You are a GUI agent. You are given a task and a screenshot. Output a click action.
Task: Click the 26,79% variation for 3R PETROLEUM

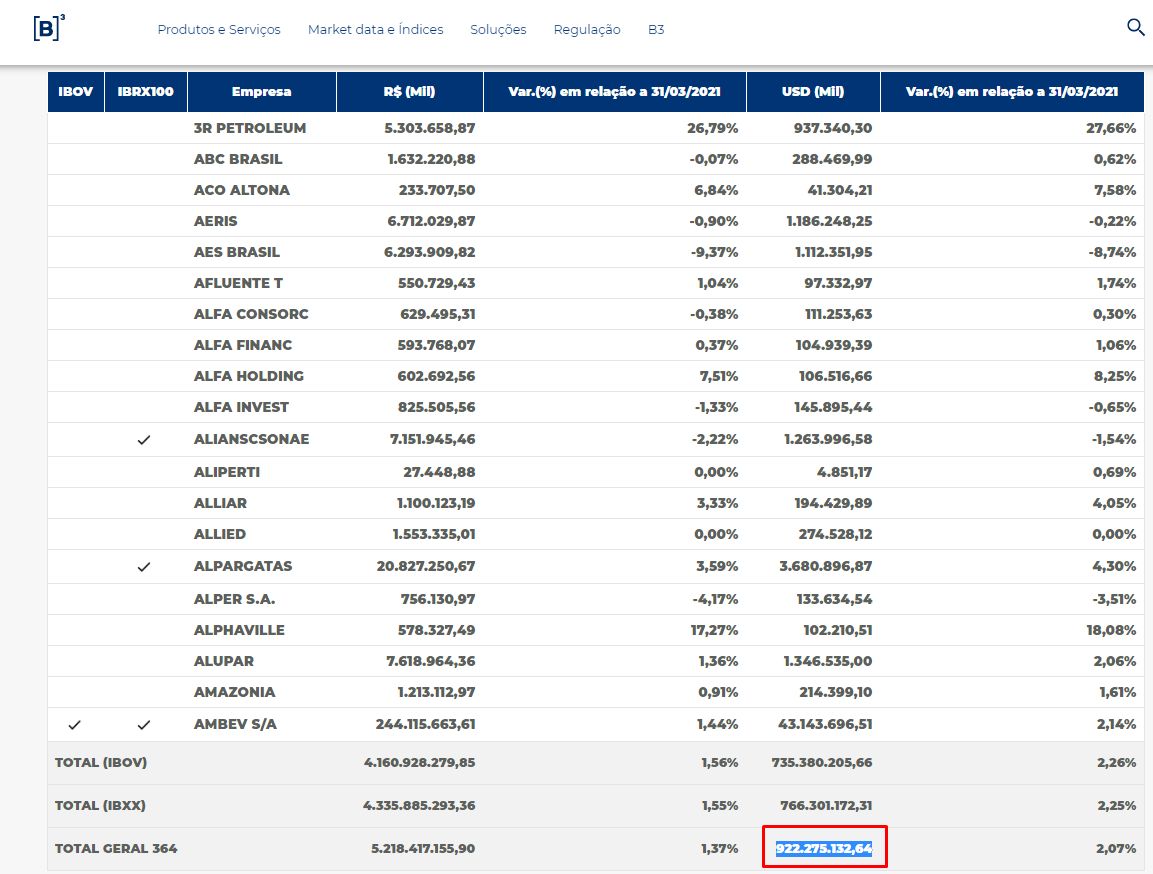713,128
